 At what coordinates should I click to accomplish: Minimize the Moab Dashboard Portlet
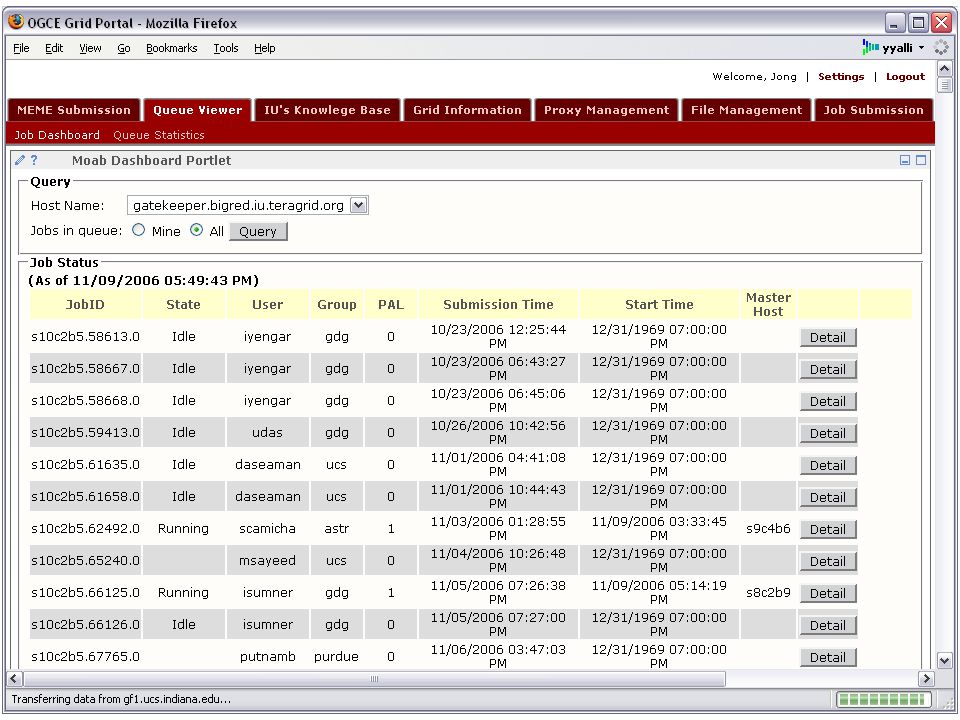coord(905,160)
